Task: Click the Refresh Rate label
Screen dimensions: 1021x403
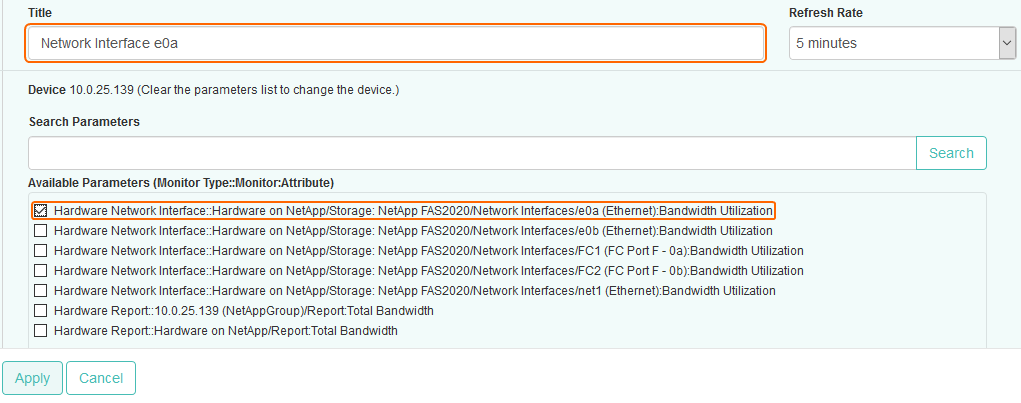Action: 825,13
